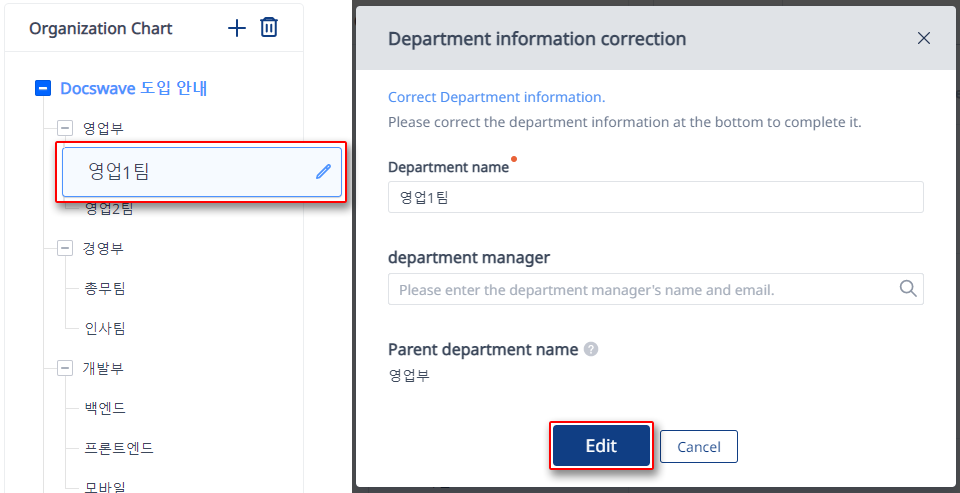Click the blue Edit button
This screenshot has height=493, width=960.
[601, 446]
